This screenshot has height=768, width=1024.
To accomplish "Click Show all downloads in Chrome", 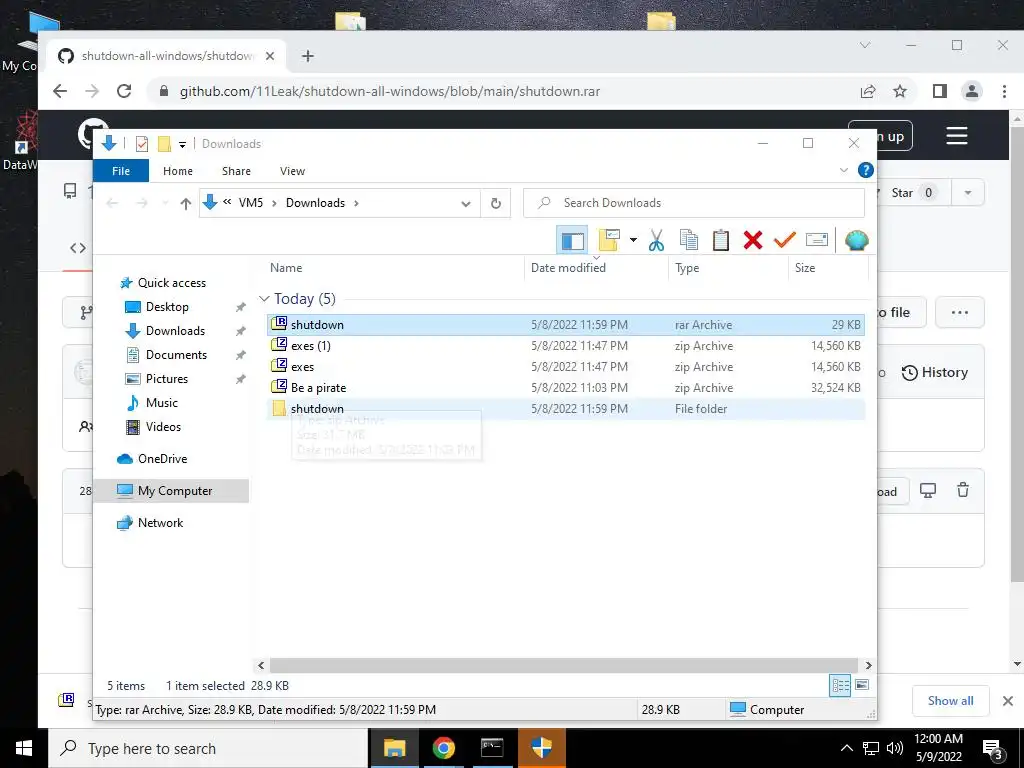I will 950,701.
